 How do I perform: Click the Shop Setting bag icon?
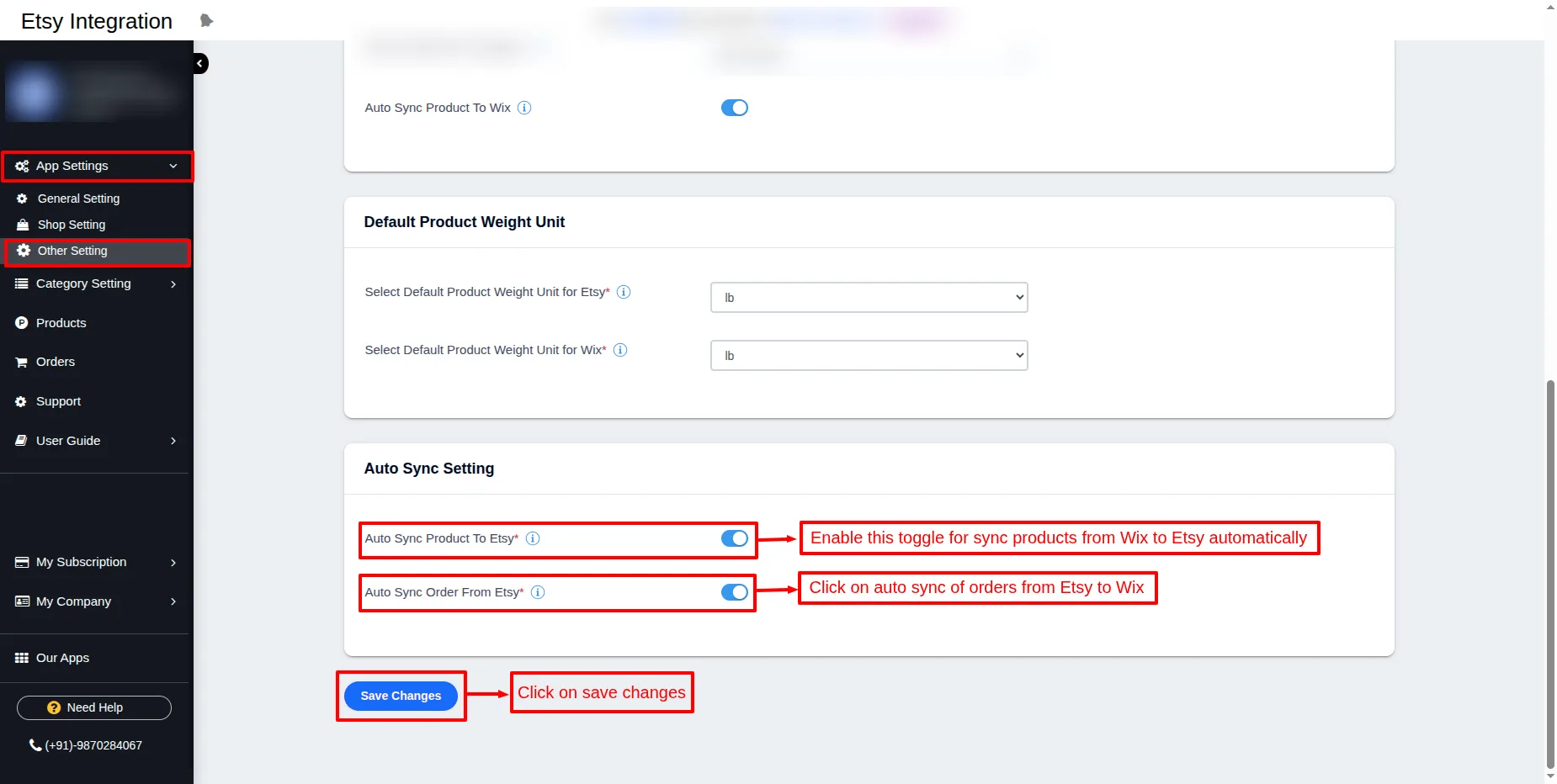point(23,225)
